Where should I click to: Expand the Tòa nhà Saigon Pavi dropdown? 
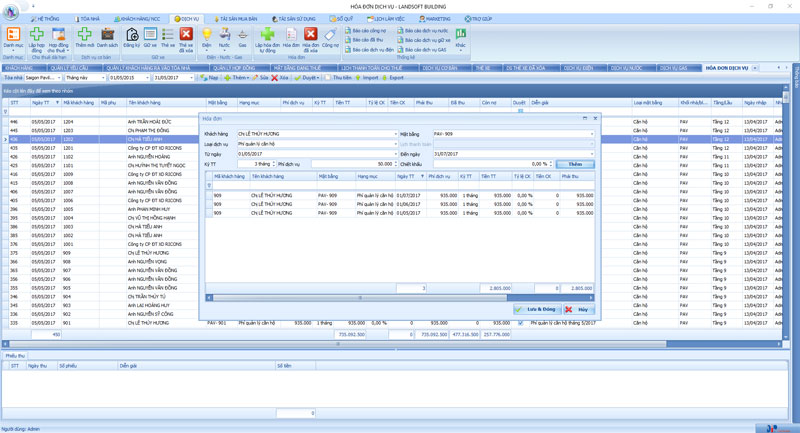pos(59,78)
